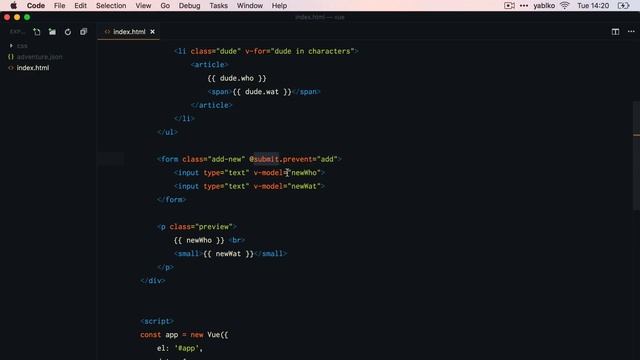
Task: Click the New File icon in explorer
Action: 37,32
